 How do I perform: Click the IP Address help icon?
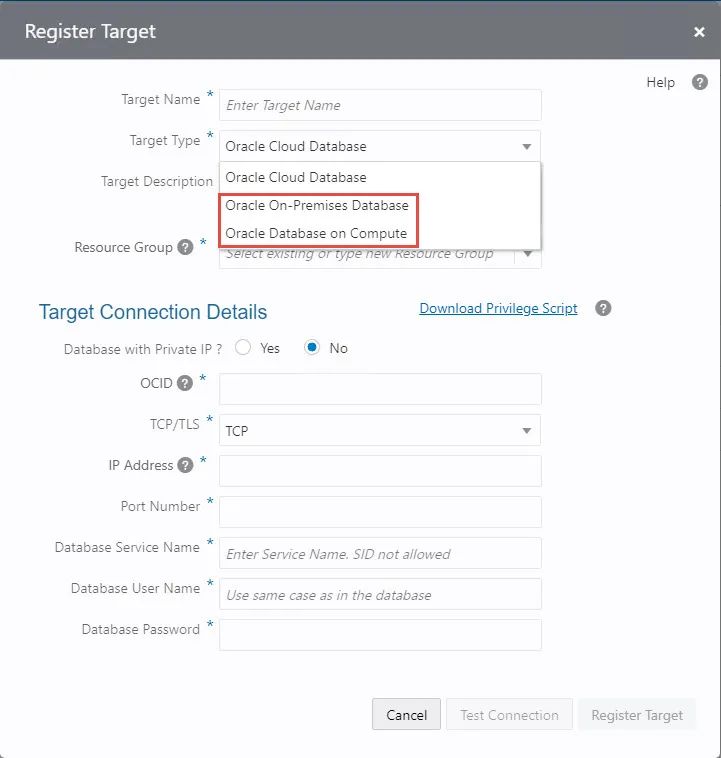(185, 465)
